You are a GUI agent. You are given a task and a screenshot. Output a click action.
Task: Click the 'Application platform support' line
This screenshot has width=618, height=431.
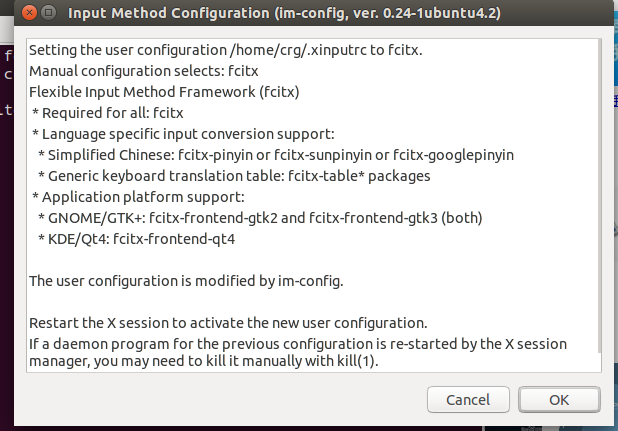tap(138, 197)
